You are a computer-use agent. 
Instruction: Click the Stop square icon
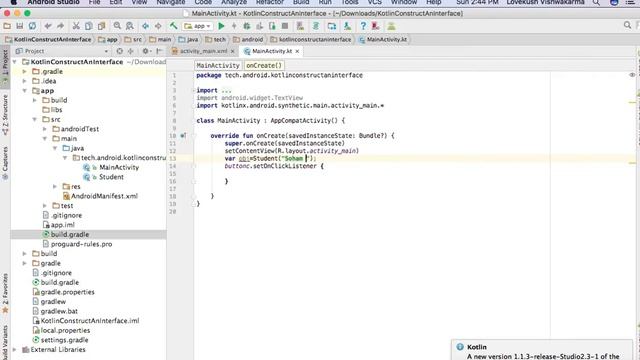point(285,26)
